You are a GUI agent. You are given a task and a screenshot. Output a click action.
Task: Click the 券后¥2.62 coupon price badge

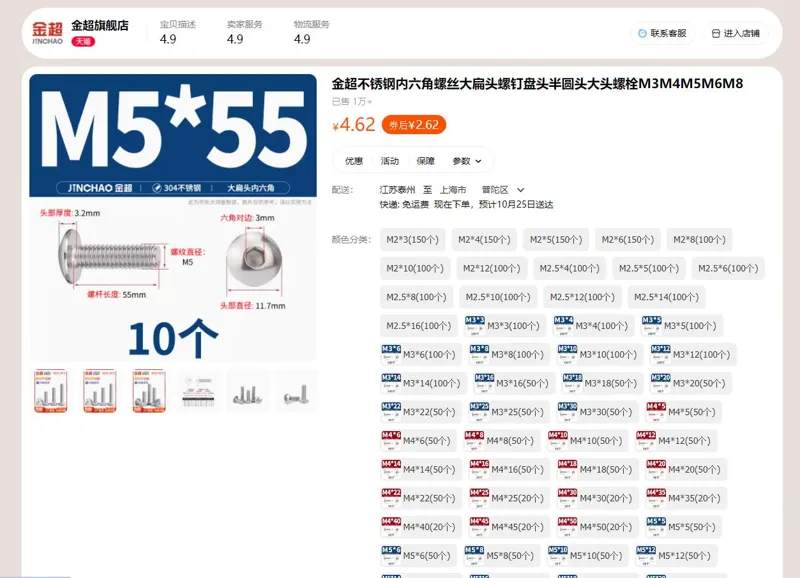tap(414, 125)
